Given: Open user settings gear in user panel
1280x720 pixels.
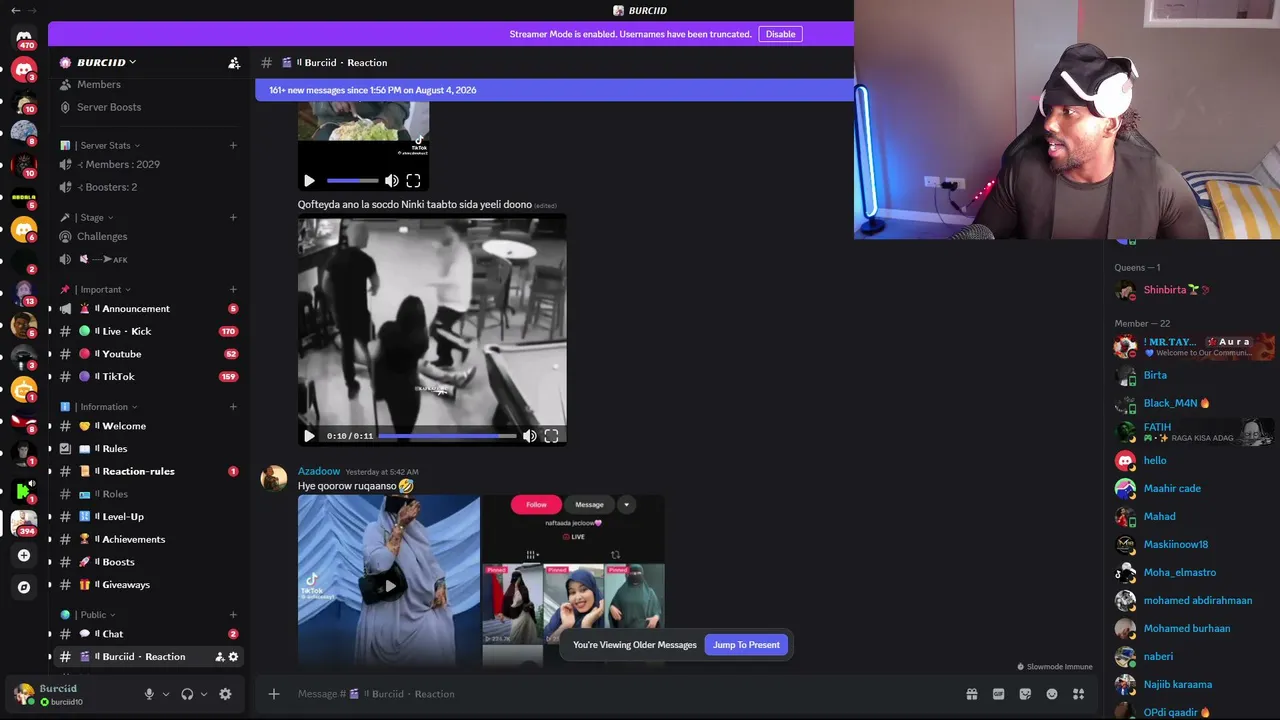Looking at the screenshot, I should 225,694.
